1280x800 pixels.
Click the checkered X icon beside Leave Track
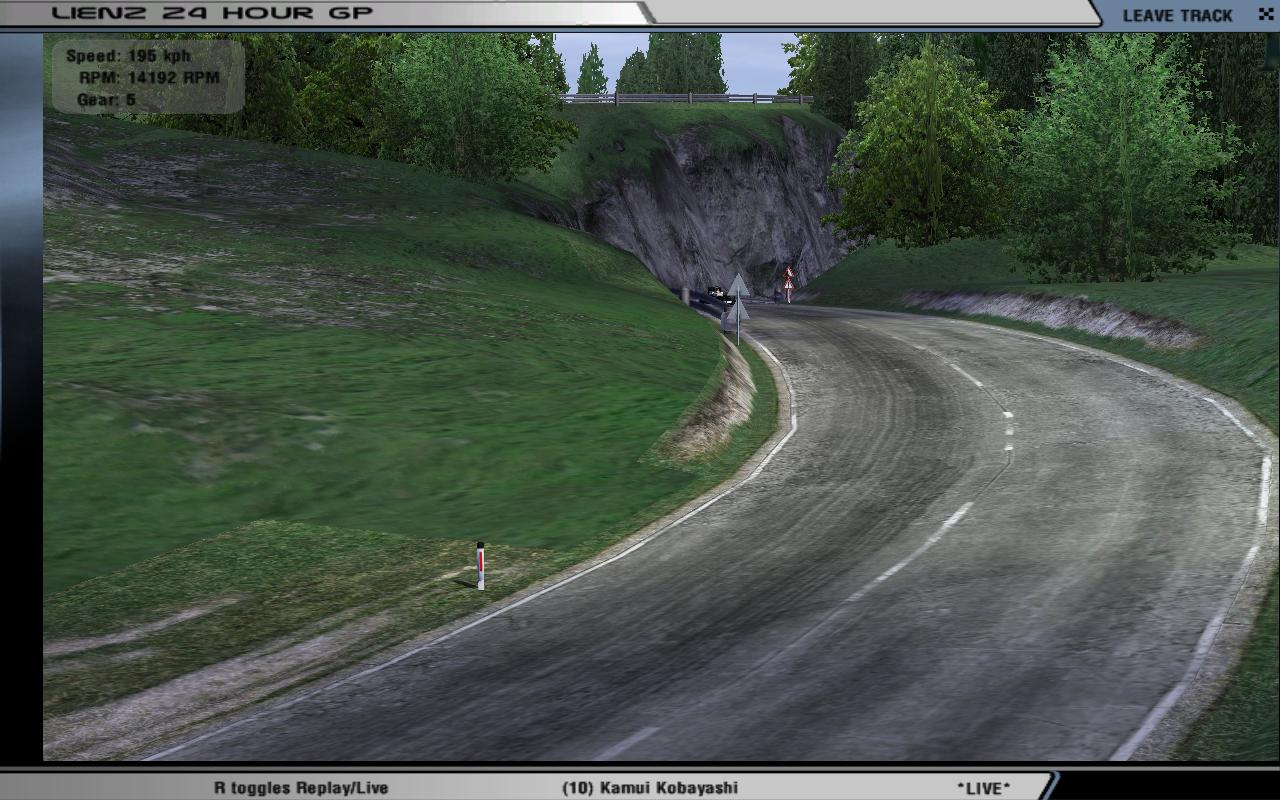point(1265,14)
